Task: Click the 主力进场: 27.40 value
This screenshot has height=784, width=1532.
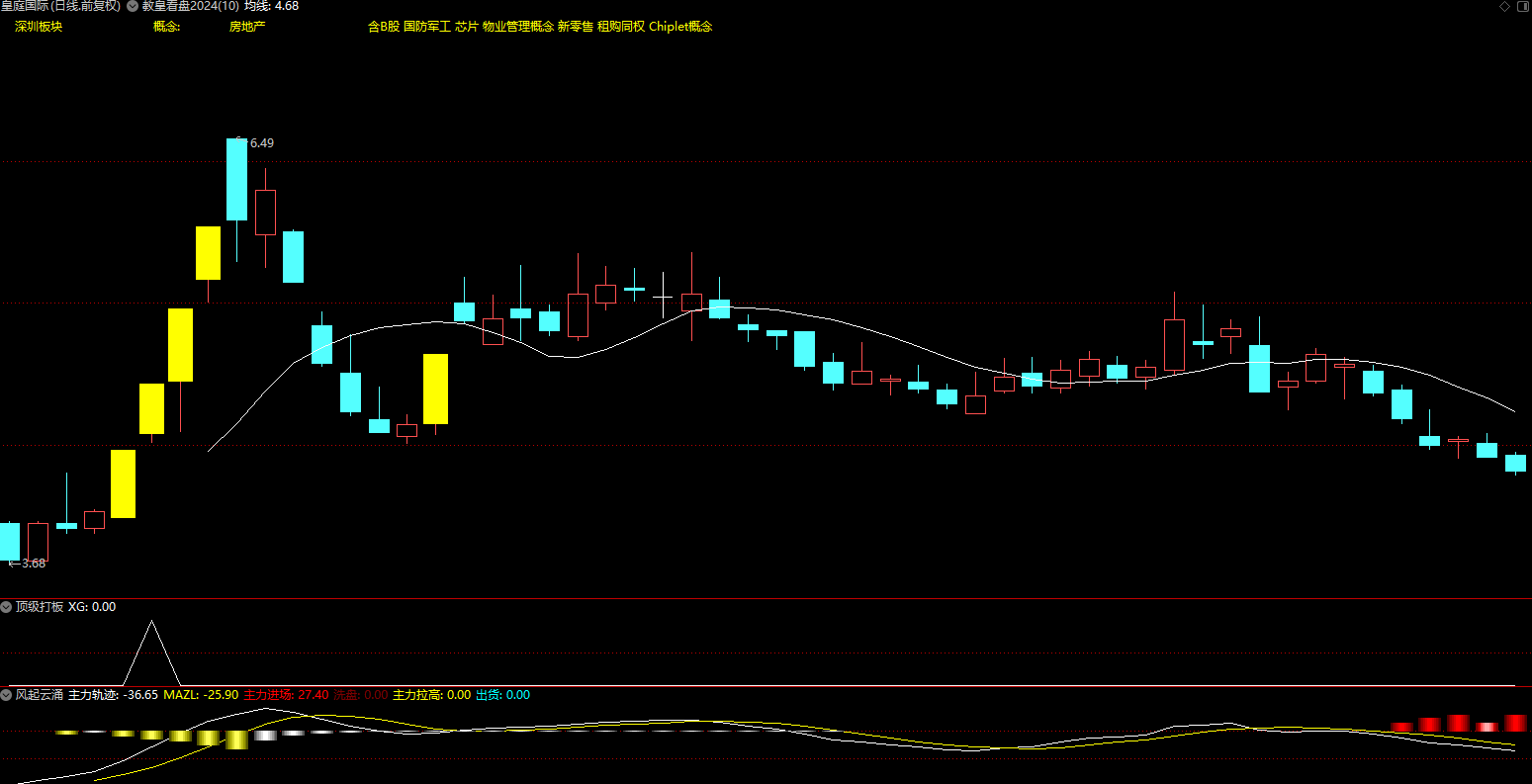Action: (287, 695)
